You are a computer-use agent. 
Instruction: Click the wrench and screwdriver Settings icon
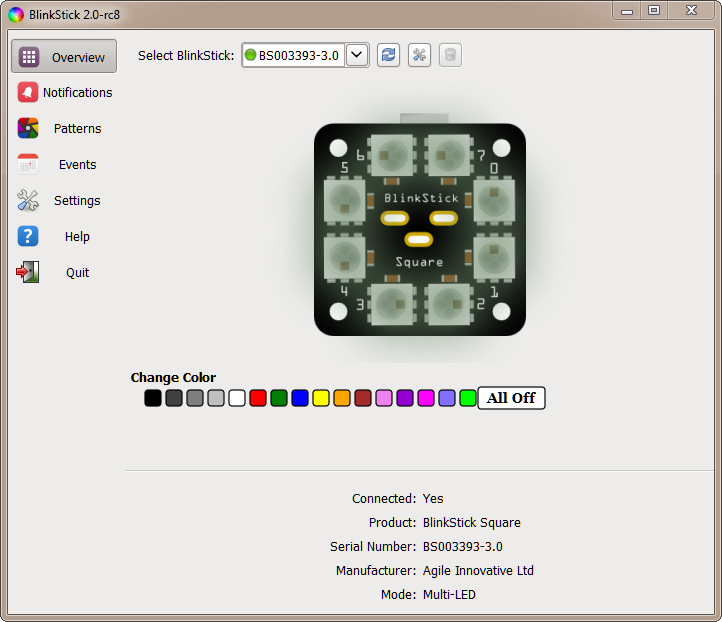pos(28,200)
